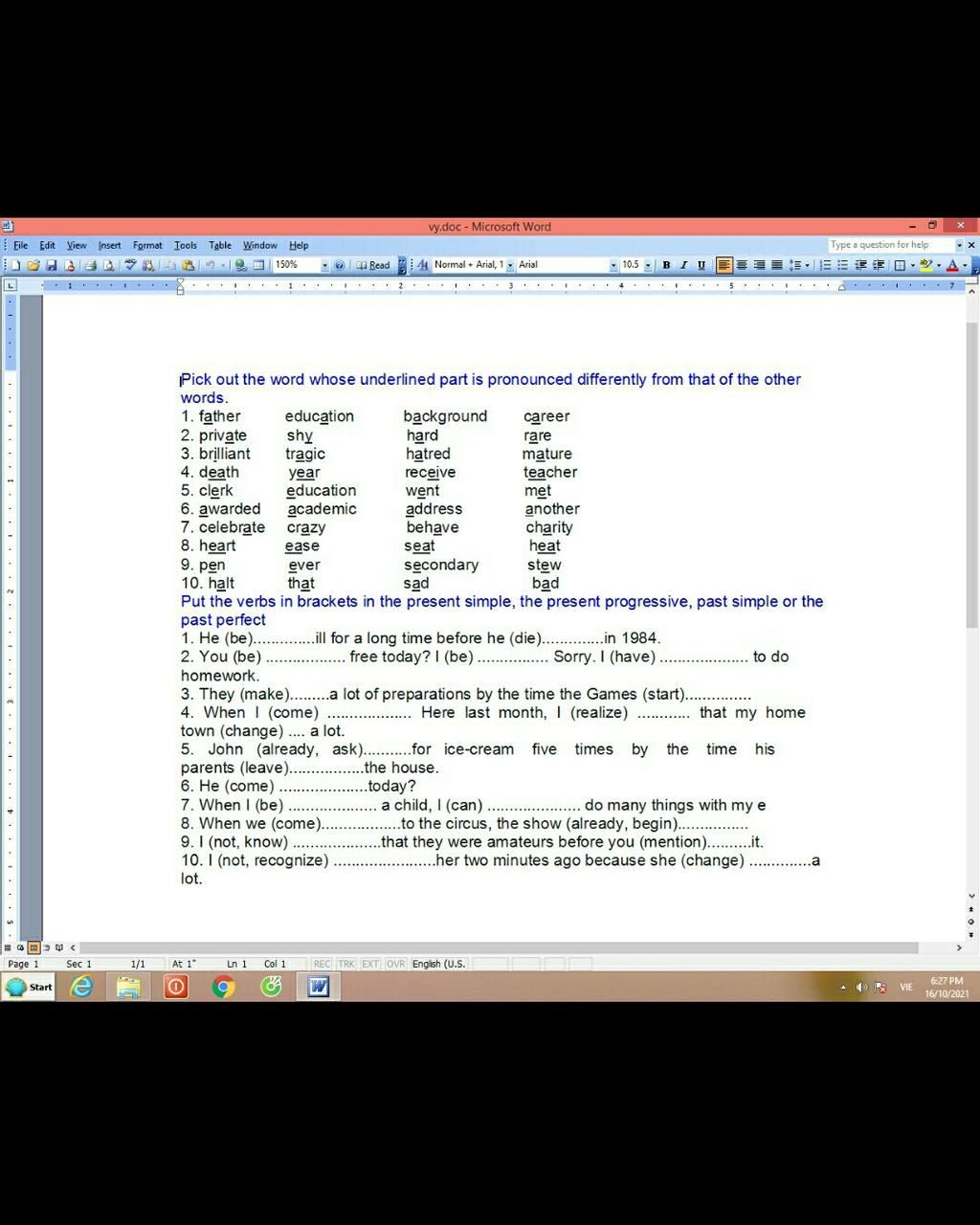Expand the highlight color dropdown arrow
Viewport: 980px width, 1225px height.
click(938, 265)
